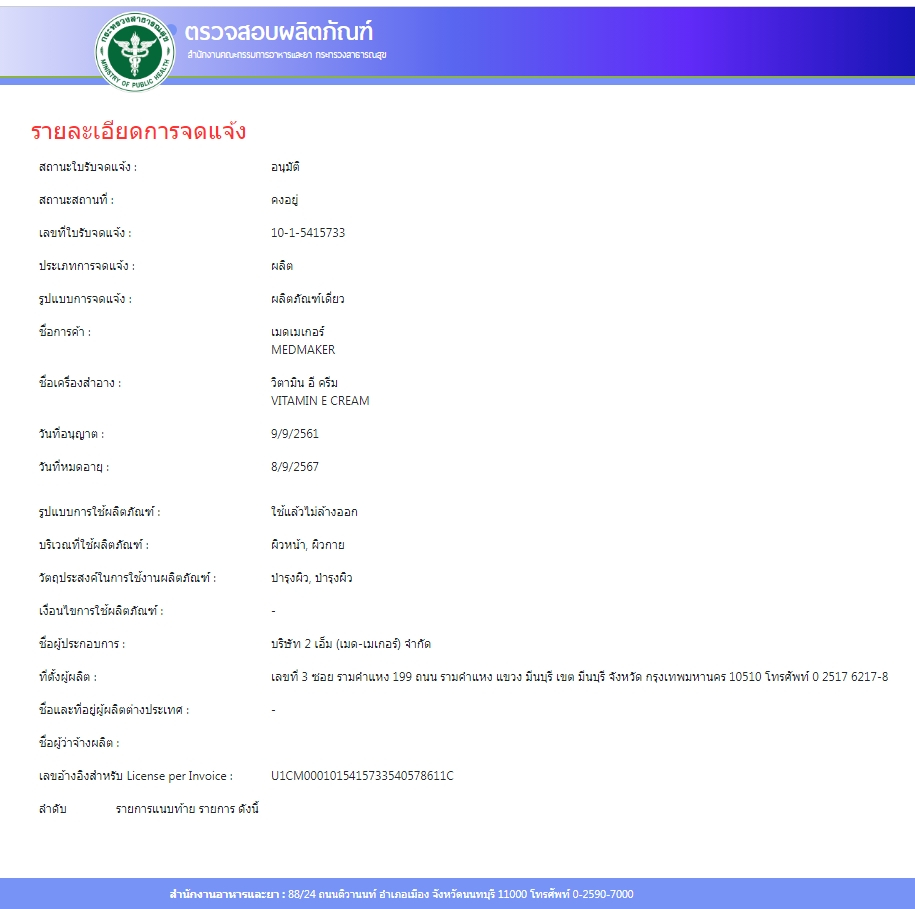Click the usage type value ใช้แล้วไม่ล้างออก
Screen dimensions: 915x915
coord(314,512)
